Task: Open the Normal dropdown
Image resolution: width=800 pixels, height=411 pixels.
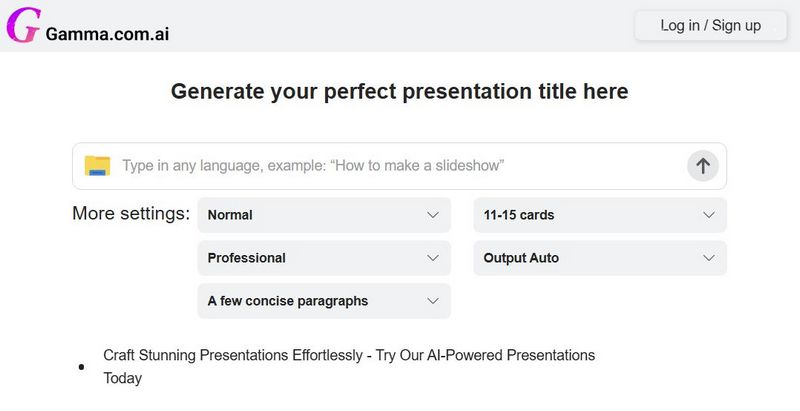Action: [x=324, y=215]
